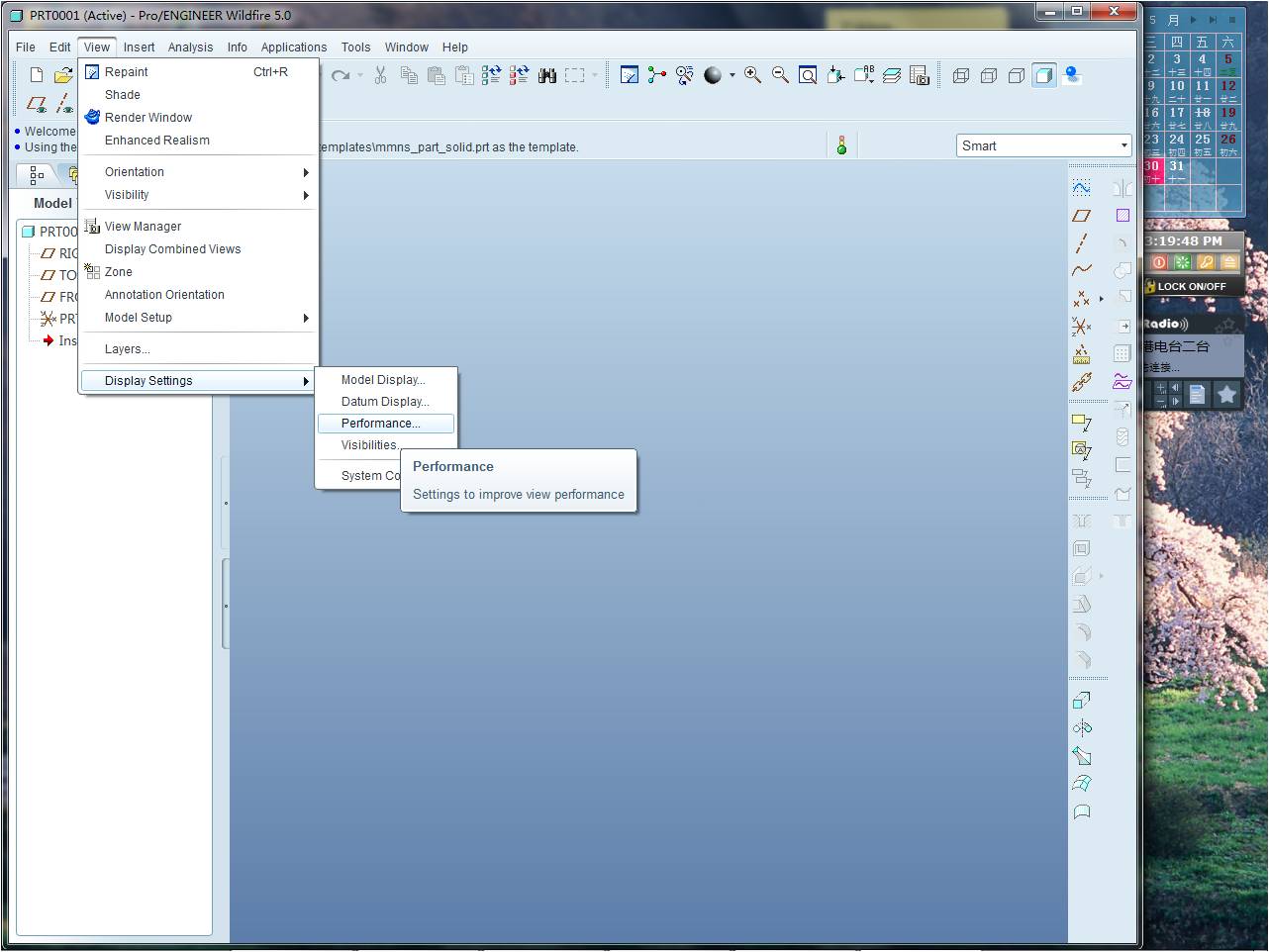Open View Manager from the menu
The width and height of the screenshot is (1269, 952).
[198, 227]
